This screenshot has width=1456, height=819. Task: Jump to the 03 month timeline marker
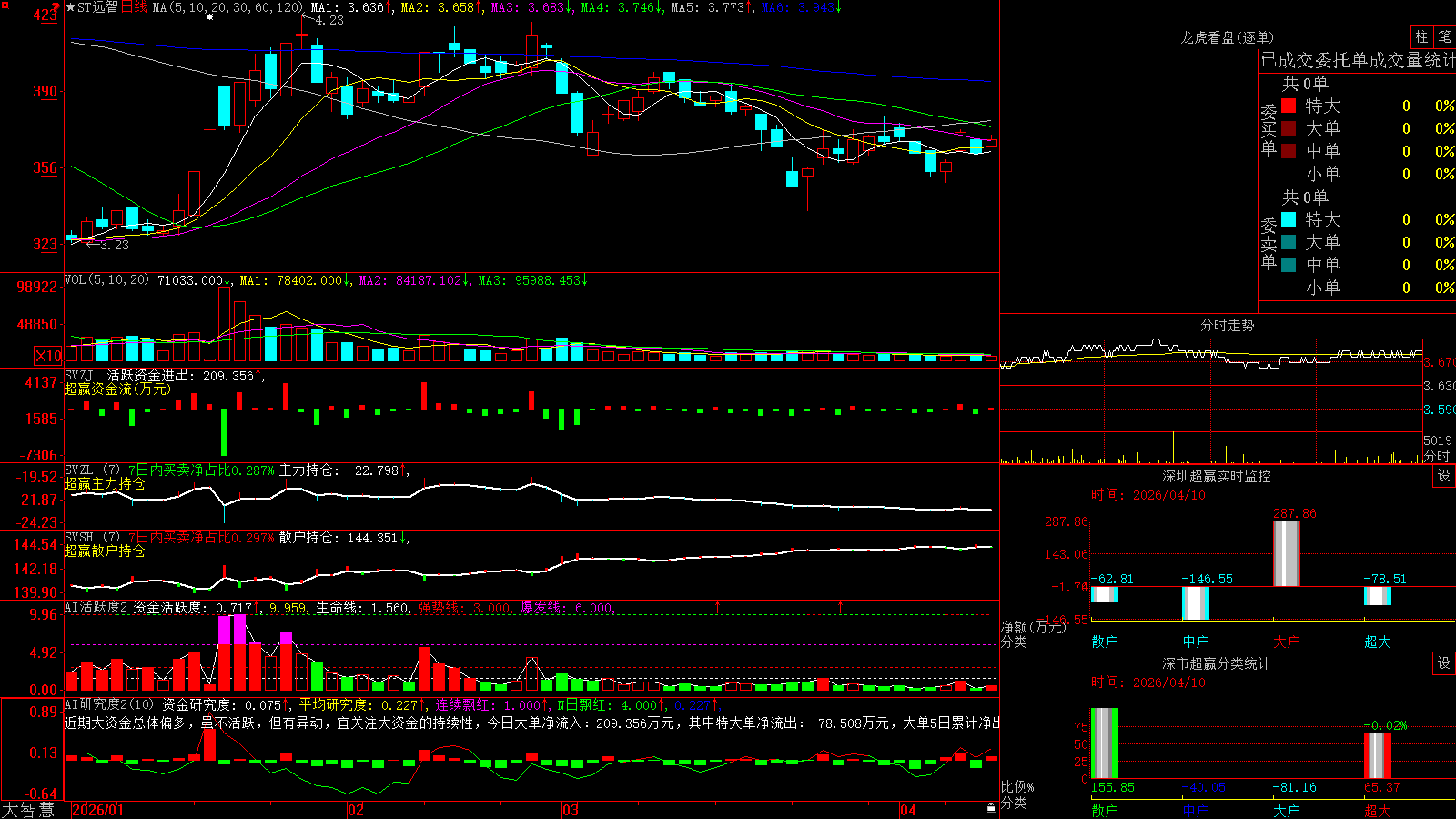click(571, 810)
